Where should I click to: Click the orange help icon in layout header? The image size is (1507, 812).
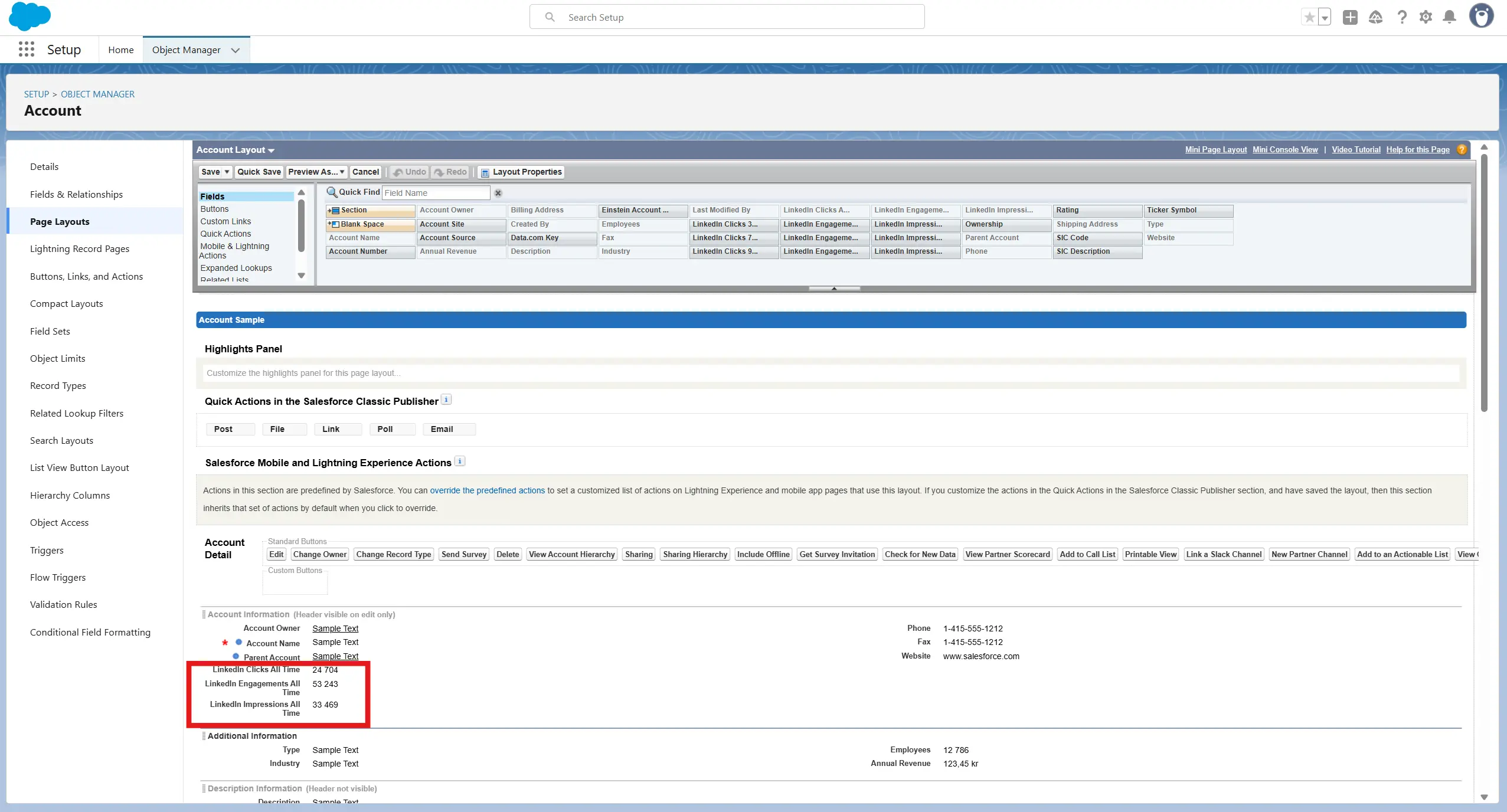point(1462,149)
